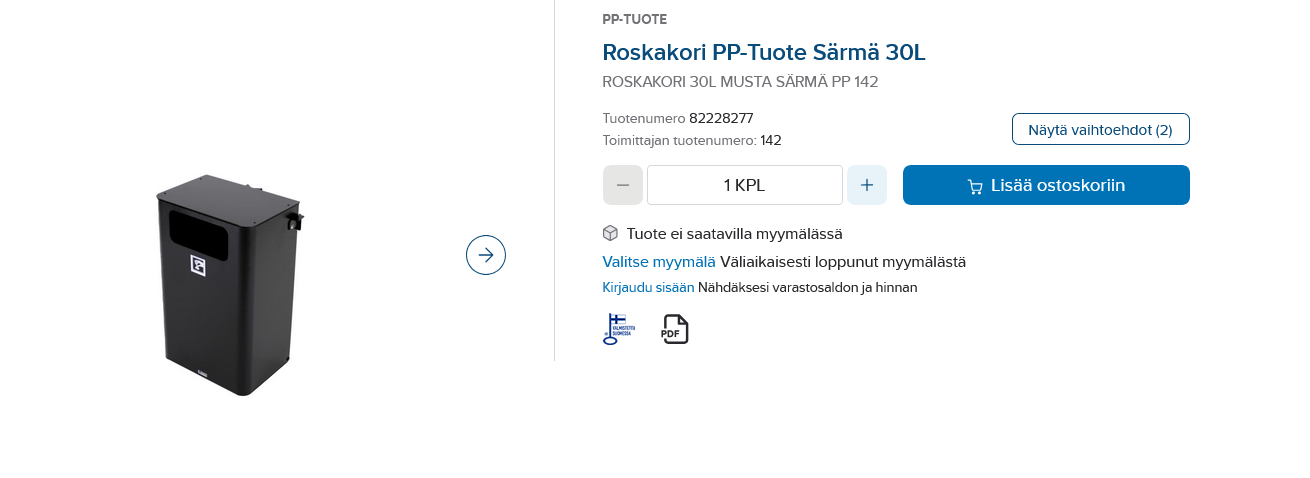Viewport: 1310px width, 478px height.
Task: Follow the Valitse myymälä link
Action: tap(659, 262)
